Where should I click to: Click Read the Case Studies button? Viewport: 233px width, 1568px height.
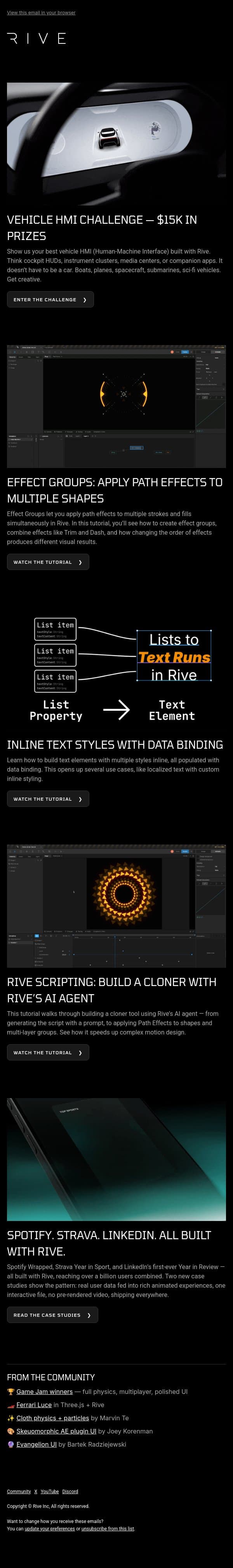[x=52, y=1315]
